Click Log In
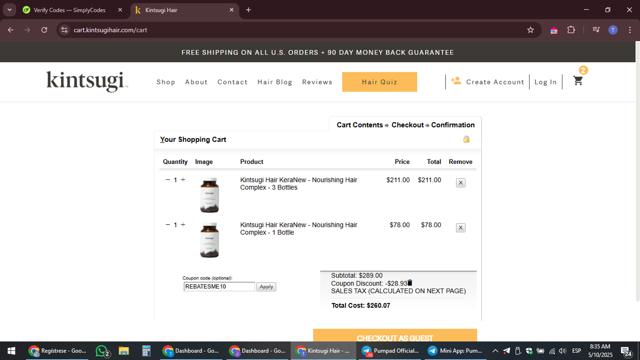640x360 pixels. pos(545,82)
